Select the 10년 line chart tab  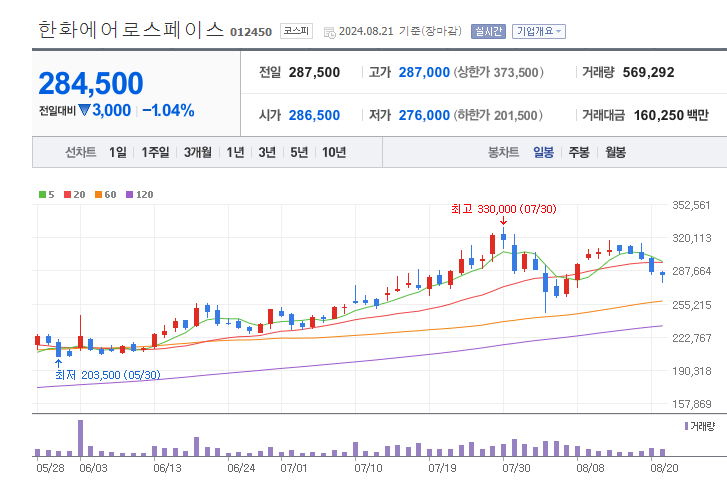pos(334,152)
